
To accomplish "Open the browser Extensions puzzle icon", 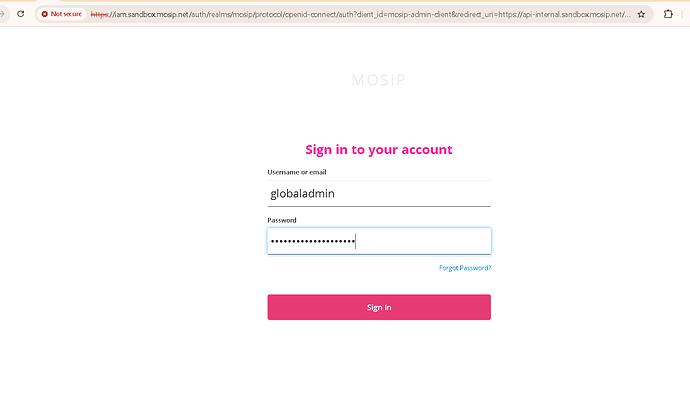I will 668,14.
